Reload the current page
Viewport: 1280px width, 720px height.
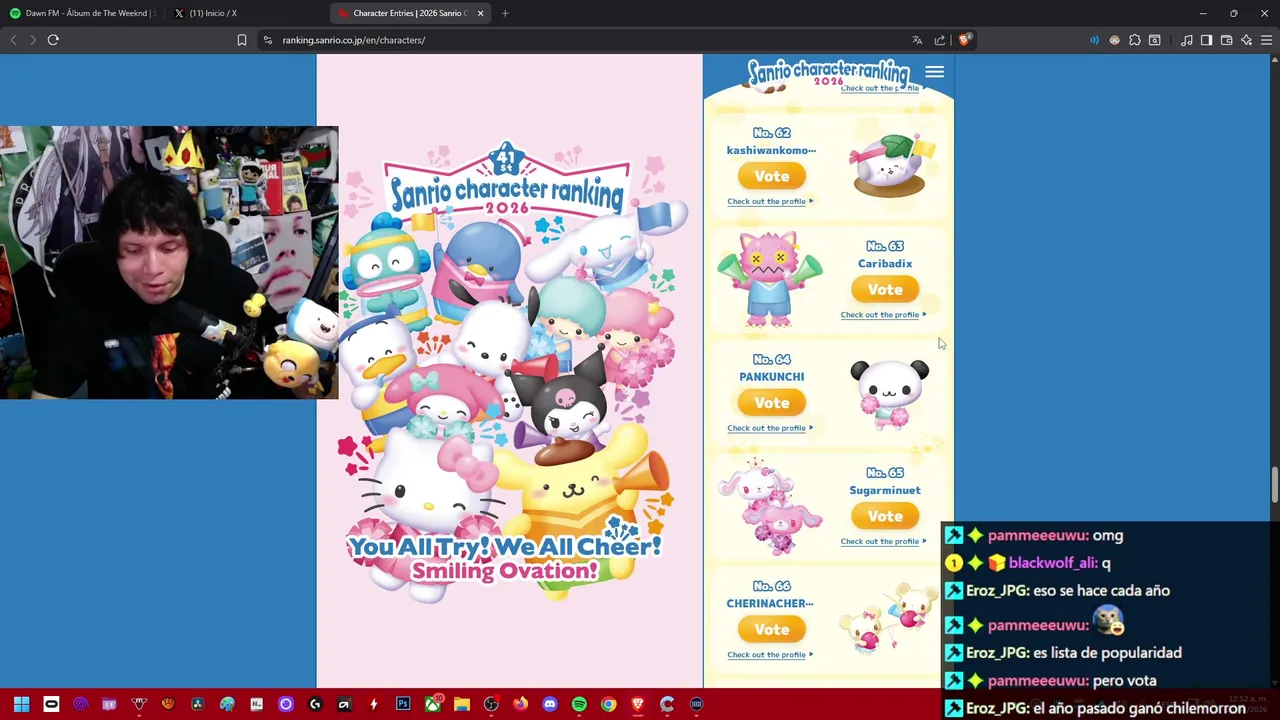(53, 40)
